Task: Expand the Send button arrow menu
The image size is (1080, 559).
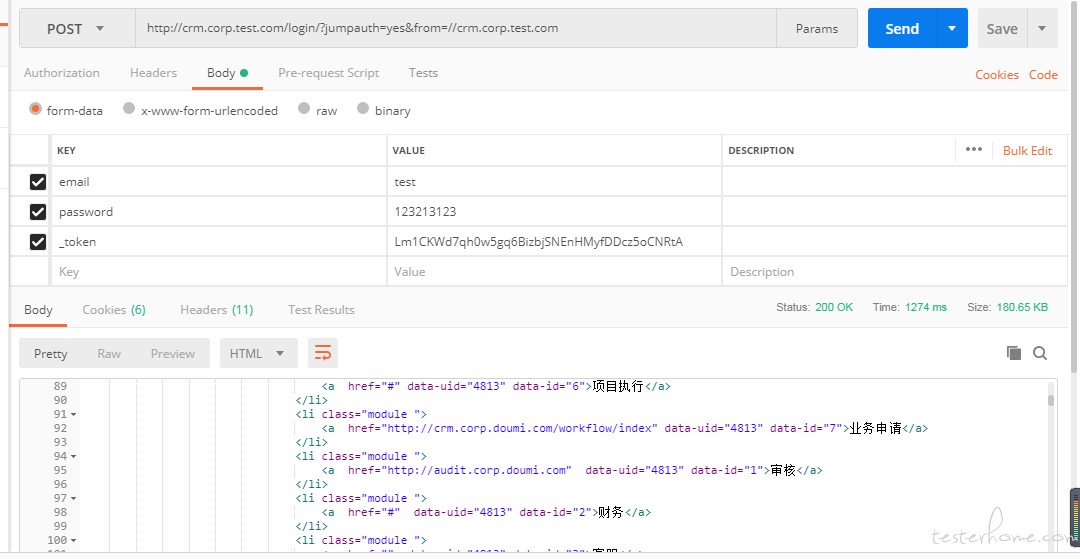Action: pos(952,28)
